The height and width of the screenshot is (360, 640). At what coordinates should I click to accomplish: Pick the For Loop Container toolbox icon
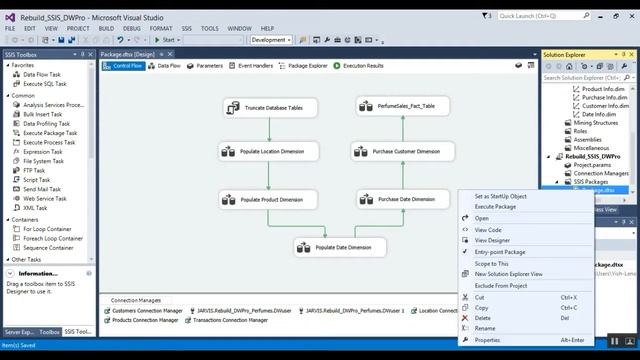tap(17, 229)
